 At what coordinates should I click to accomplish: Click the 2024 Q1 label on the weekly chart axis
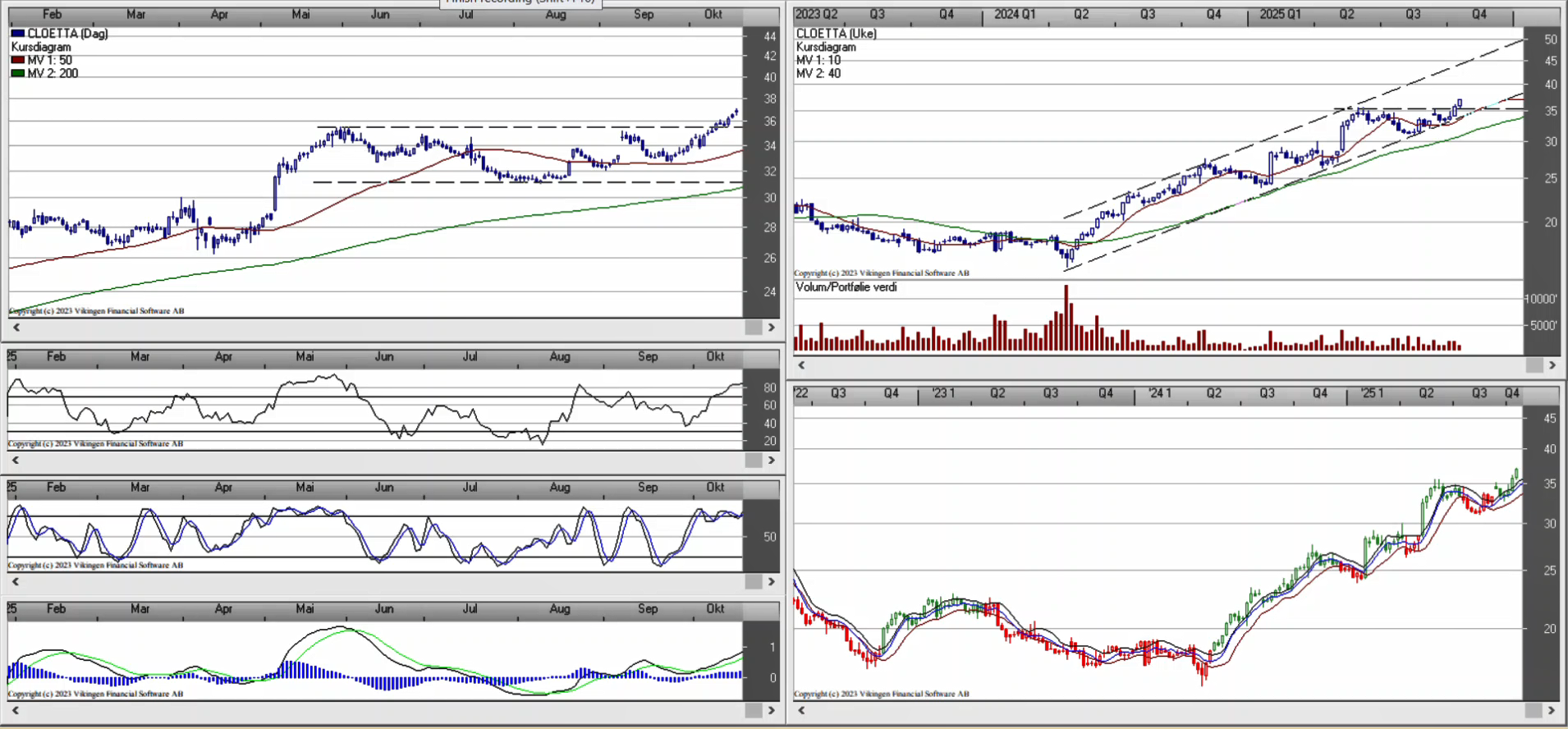tap(1015, 14)
